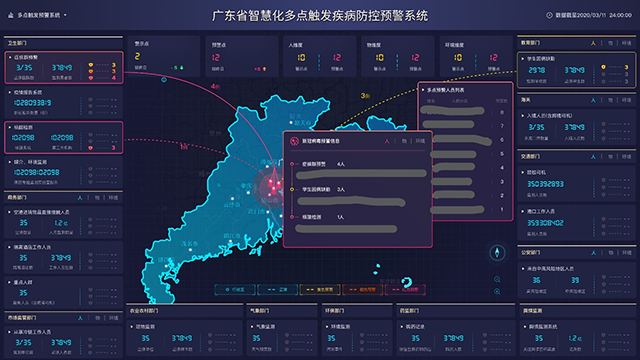640x360 pixels.
Task: Select 物 tab in 海关 section header
Action: pos(610,100)
